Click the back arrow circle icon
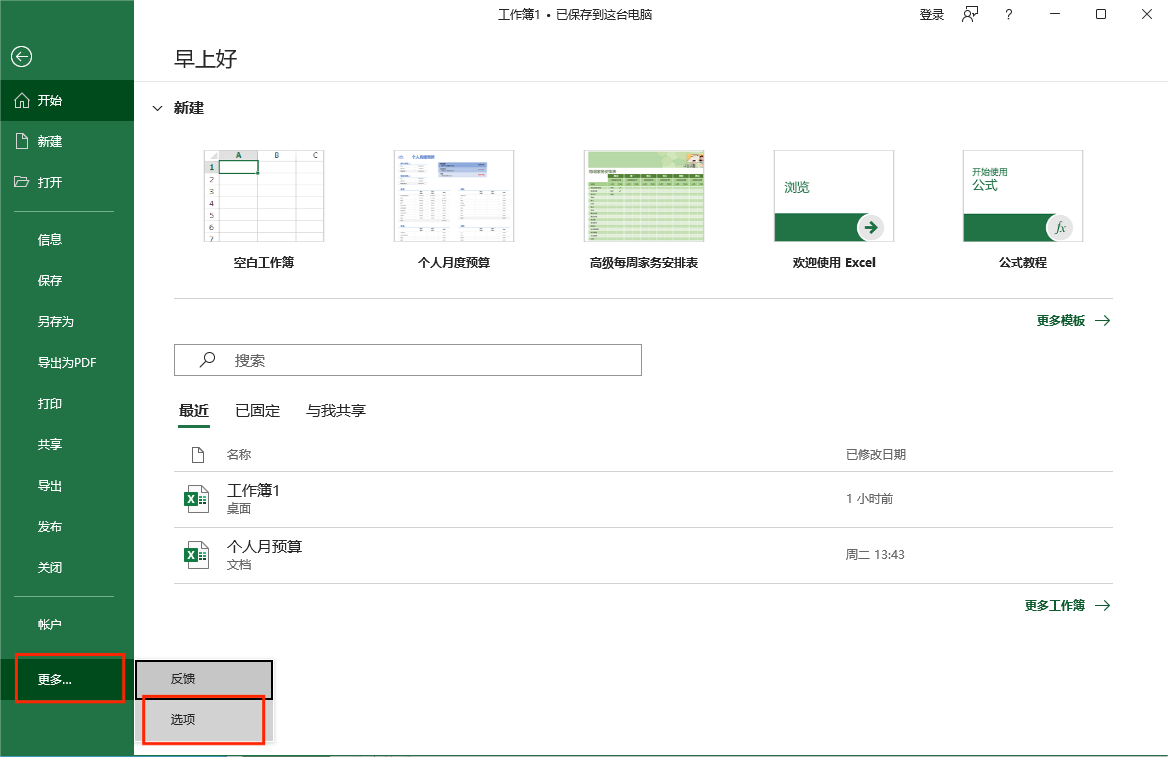This screenshot has width=1168, height=757. click(x=21, y=57)
